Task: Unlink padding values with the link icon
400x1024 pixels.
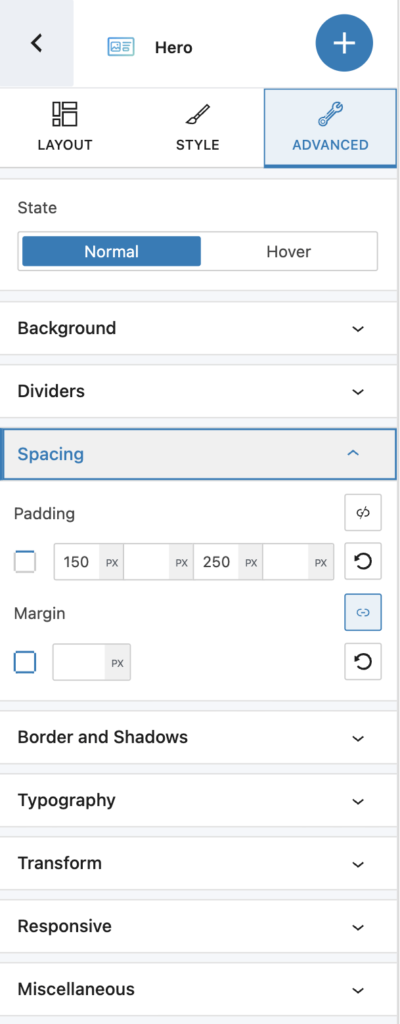Action: pos(363,513)
